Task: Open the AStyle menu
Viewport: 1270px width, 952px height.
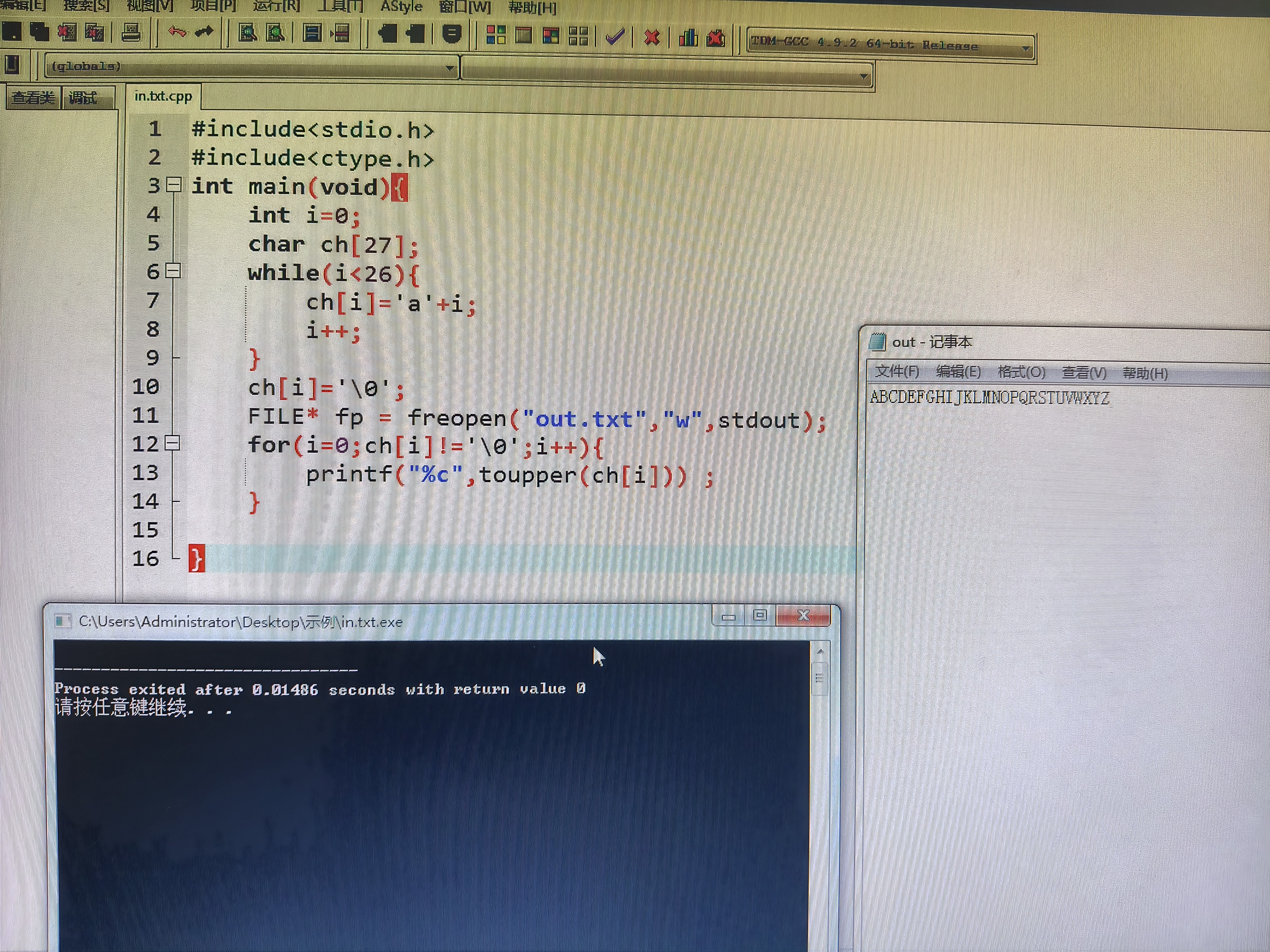Action: click(x=401, y=7)
